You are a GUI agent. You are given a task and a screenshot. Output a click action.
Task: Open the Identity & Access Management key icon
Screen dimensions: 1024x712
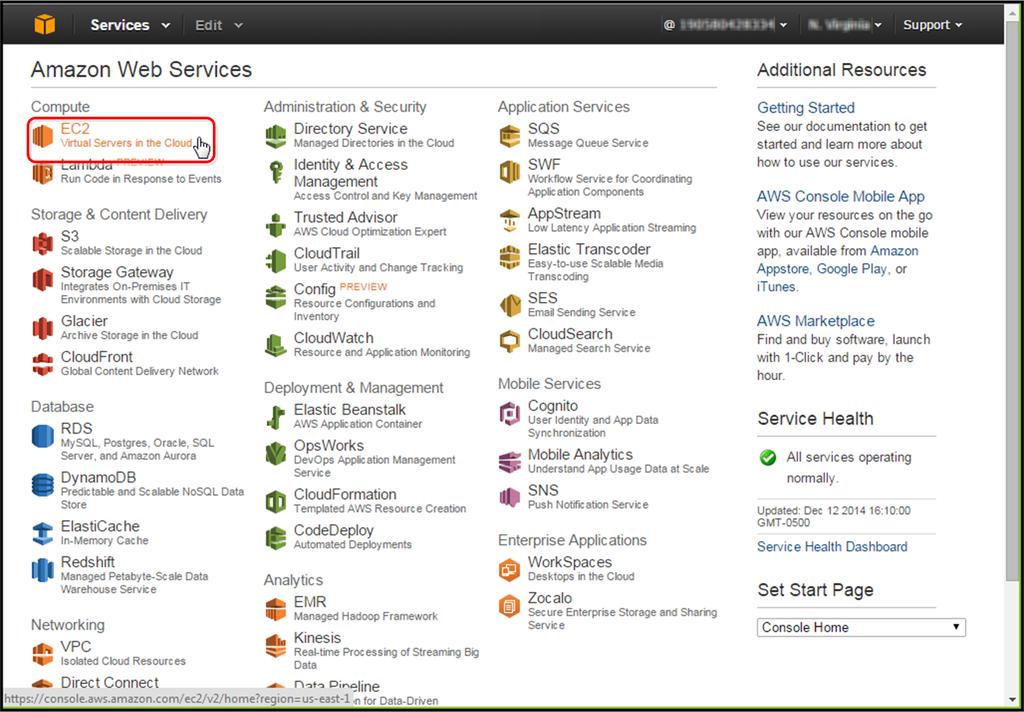click(x=276, y=172)
